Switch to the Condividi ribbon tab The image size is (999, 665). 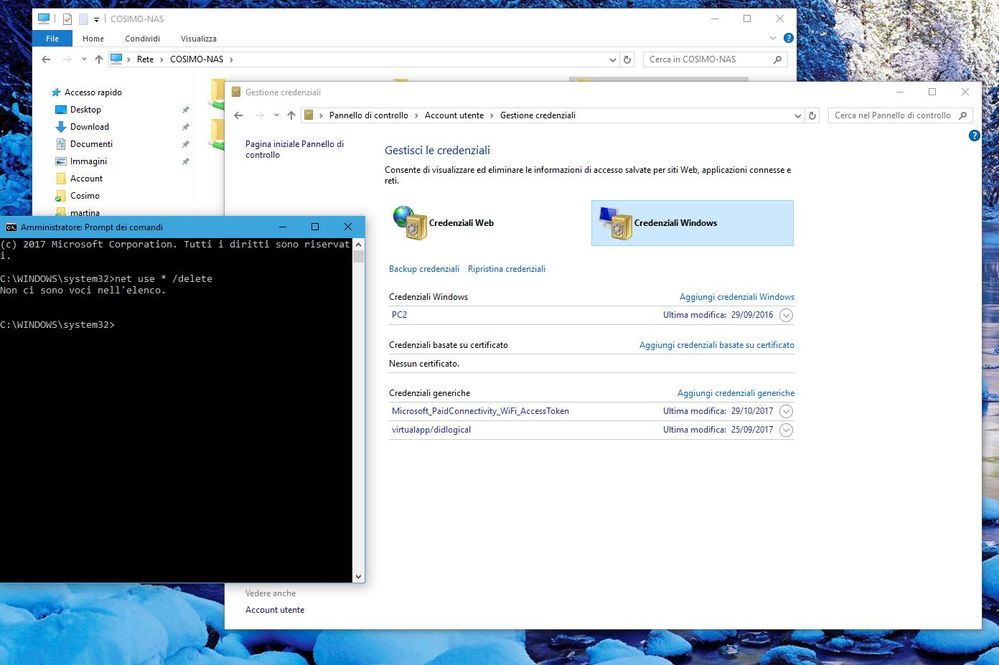(142, 38)
